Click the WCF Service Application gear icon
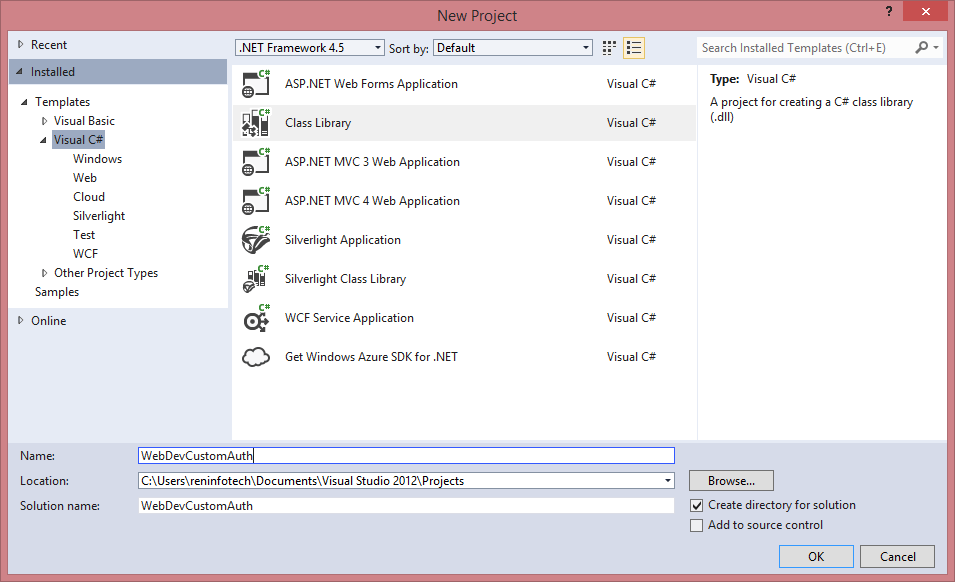 [256, 317]
